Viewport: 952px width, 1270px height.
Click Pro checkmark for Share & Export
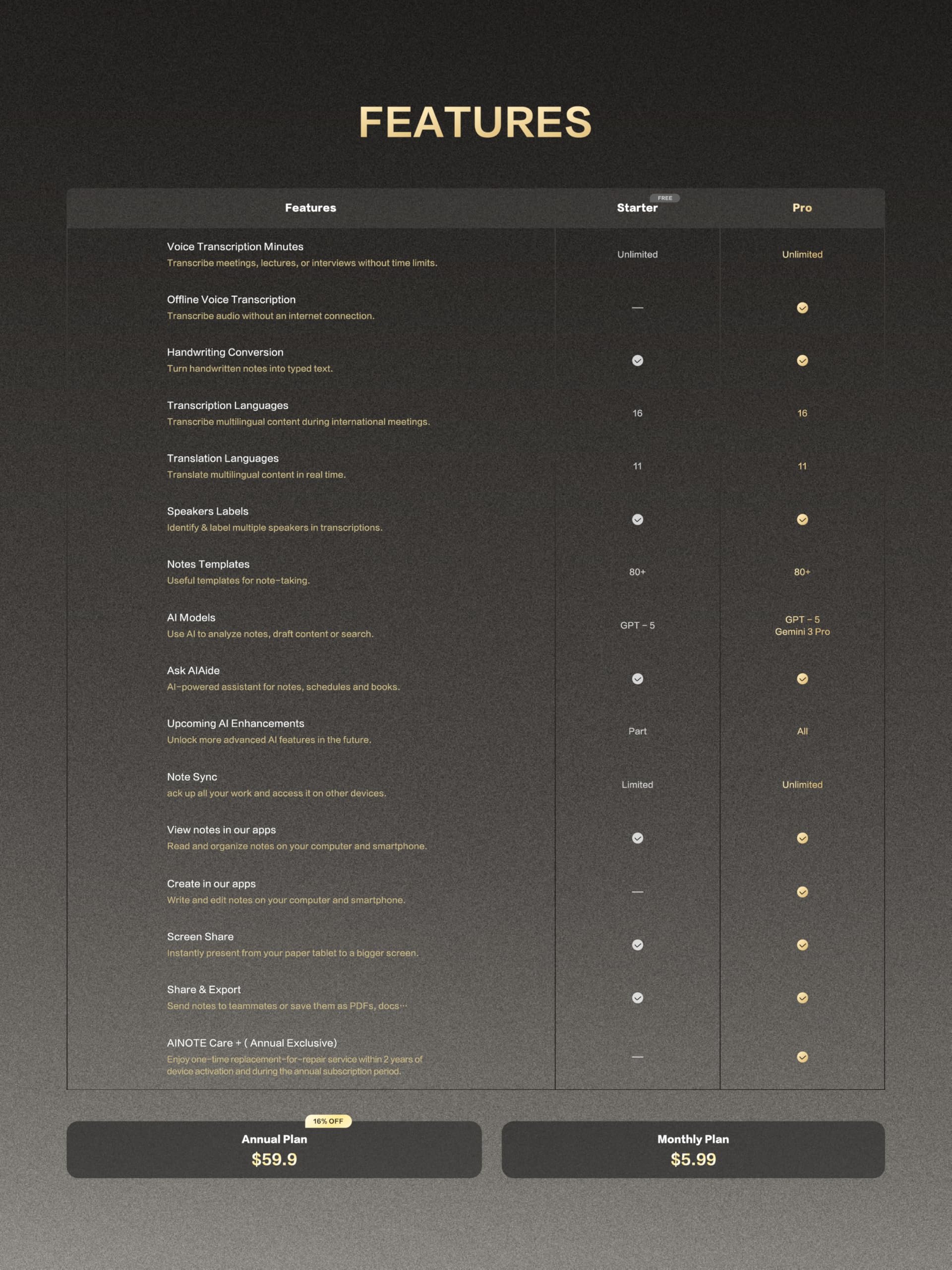coord(802,998)
